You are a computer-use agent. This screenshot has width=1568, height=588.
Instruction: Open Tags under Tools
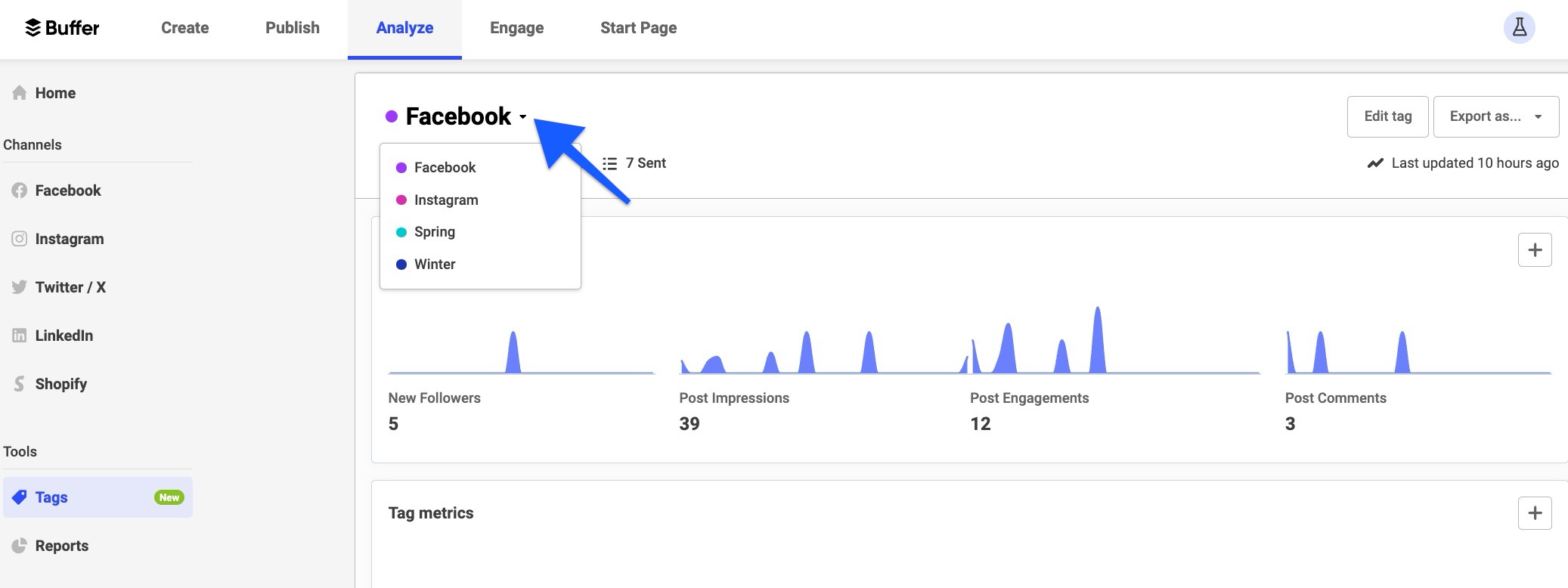coord(98,497)
